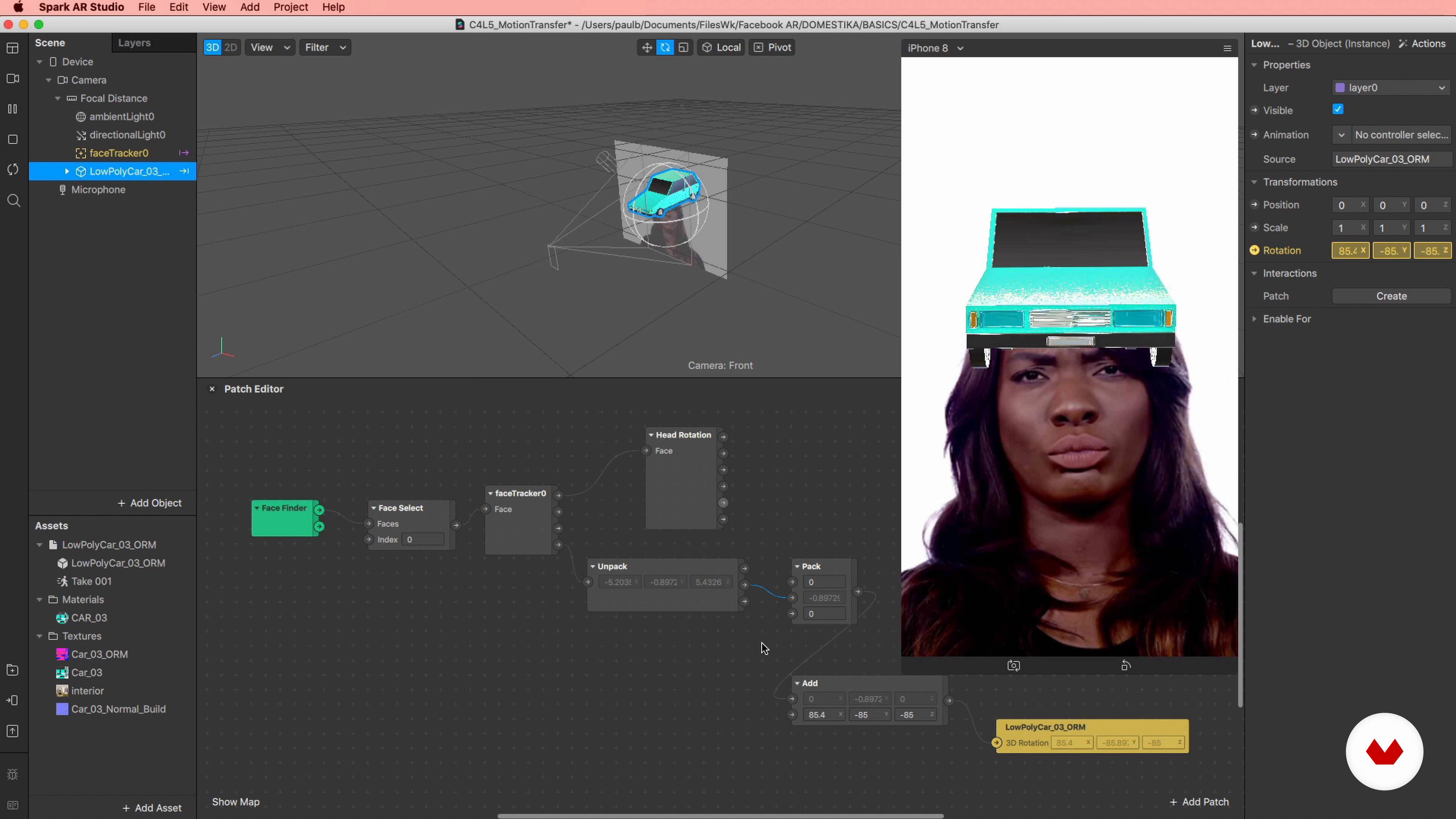Click the upload/export icon in sidebar
1456x819 pixels.
pyautogui.click(x=13, y=731)
